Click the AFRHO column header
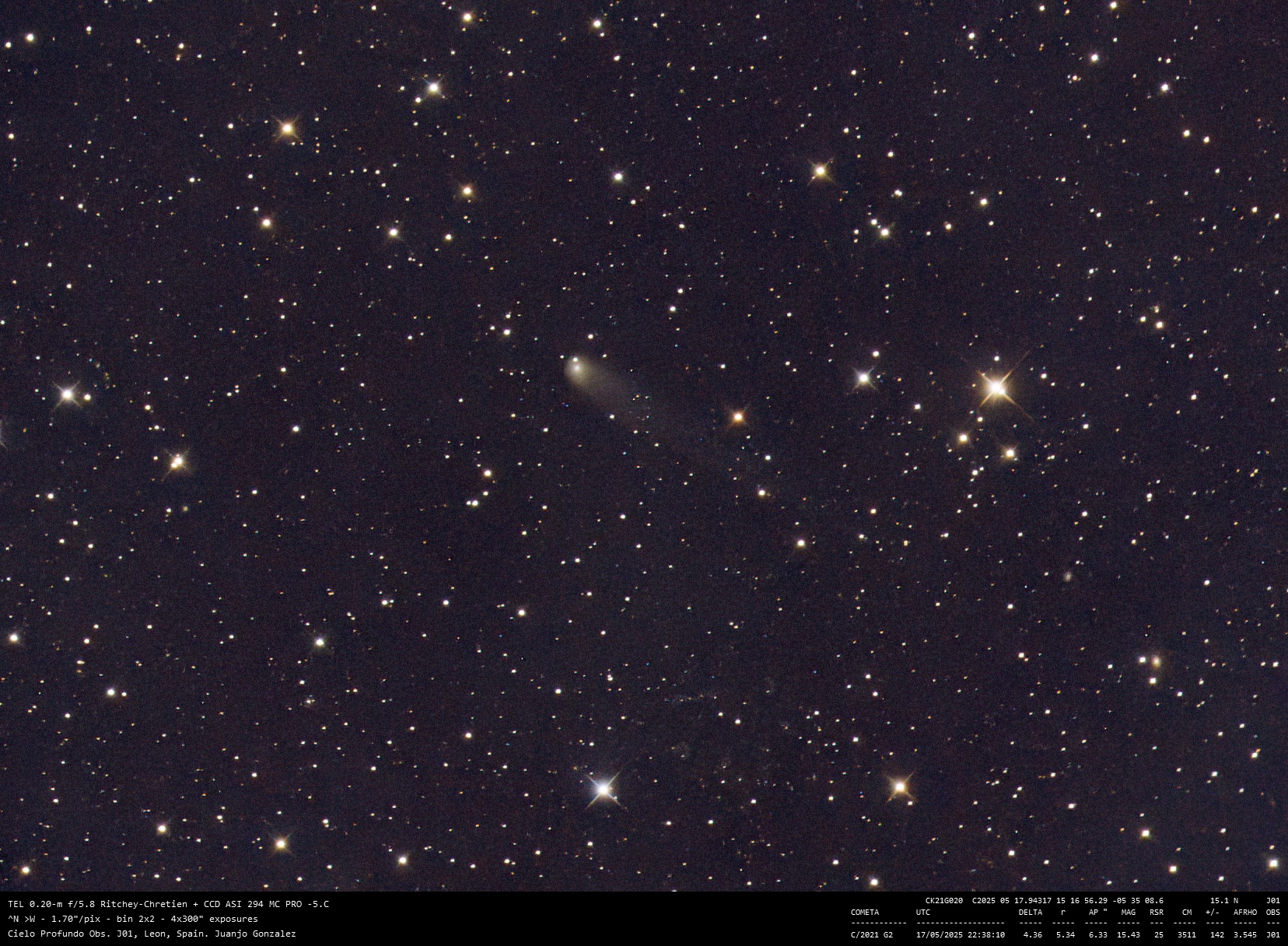Screen dimensions: 1288x946 pyautogui.click(x=1244, y=913)
